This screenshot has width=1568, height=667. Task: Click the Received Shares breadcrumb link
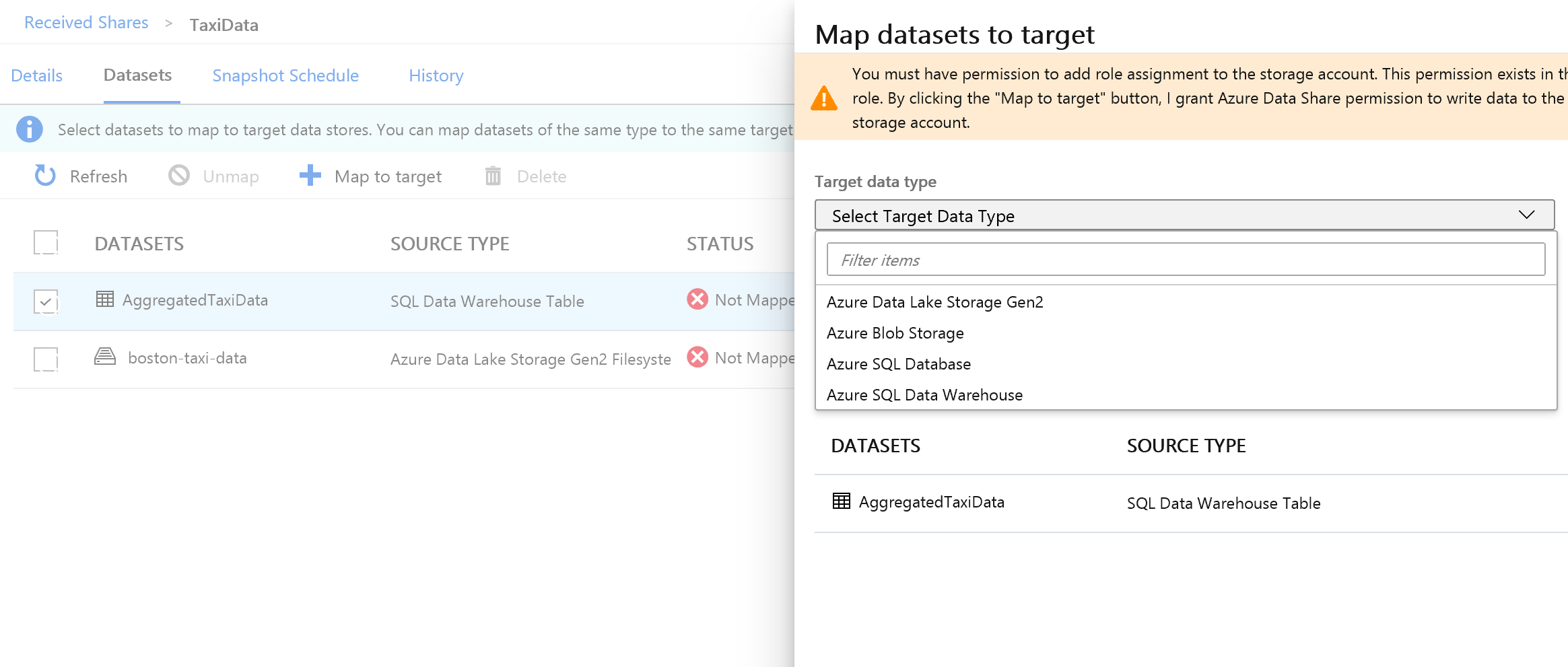pos(86,22)
